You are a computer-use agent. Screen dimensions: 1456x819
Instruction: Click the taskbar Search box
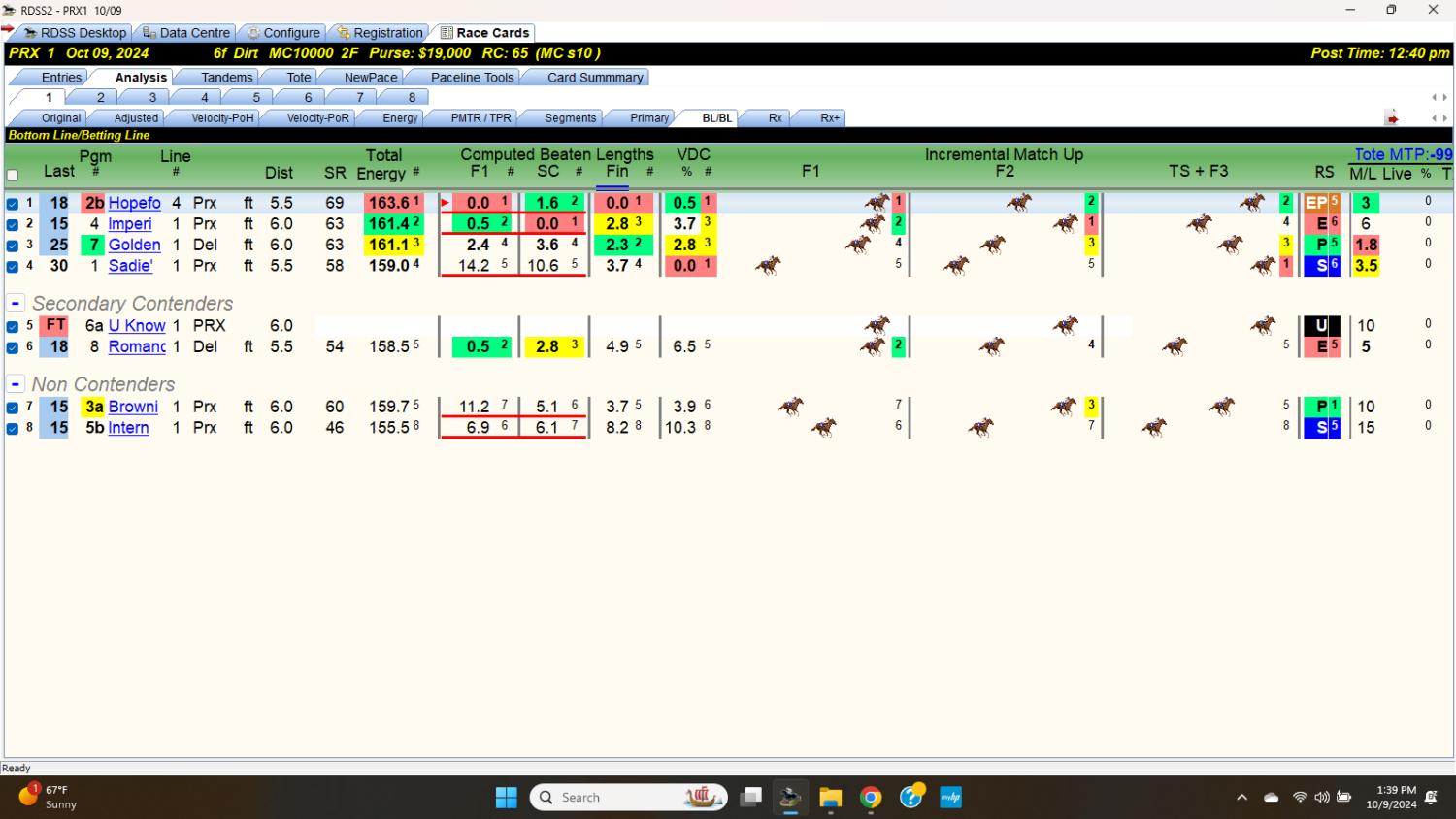[x=629, y=798]
